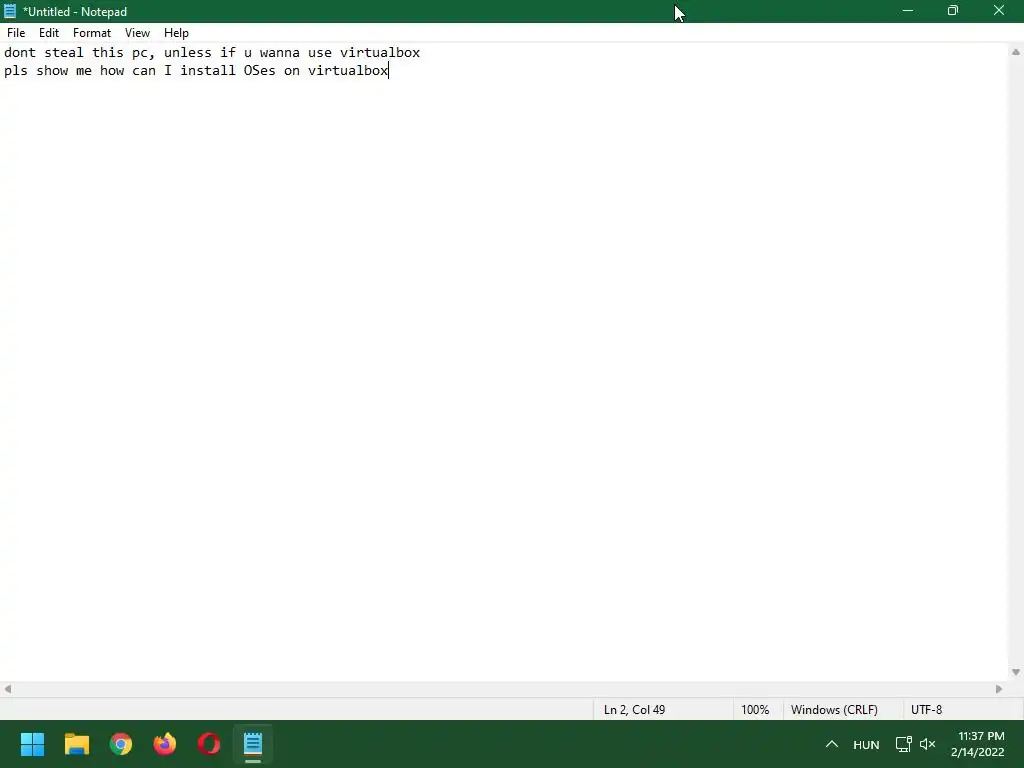Minimize the Notepad window
Viewport: 1024px width, 768px height.
[x=907, y=11]
